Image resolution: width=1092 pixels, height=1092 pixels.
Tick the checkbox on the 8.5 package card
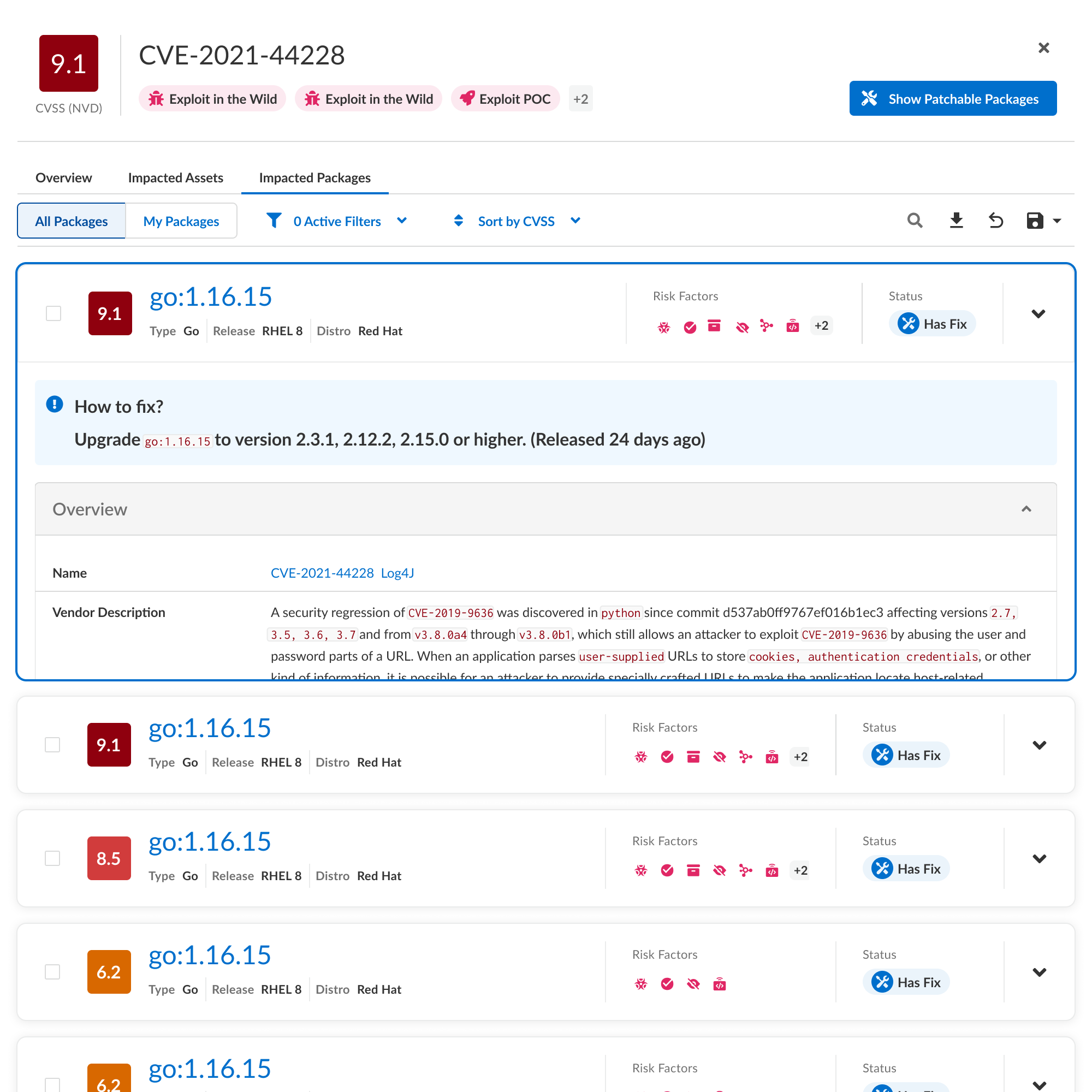coord(52,858)
